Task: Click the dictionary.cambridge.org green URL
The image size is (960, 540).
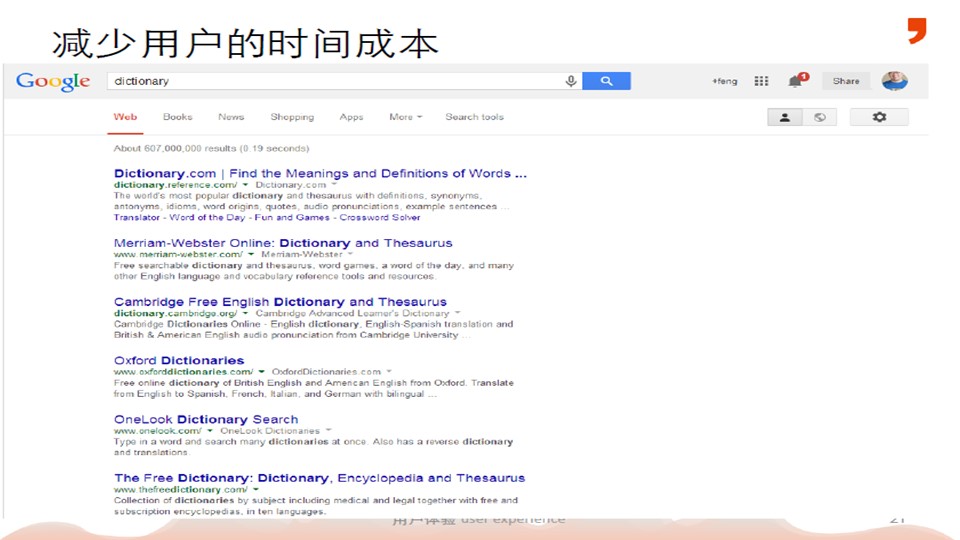Action: [x=175, y=313]
